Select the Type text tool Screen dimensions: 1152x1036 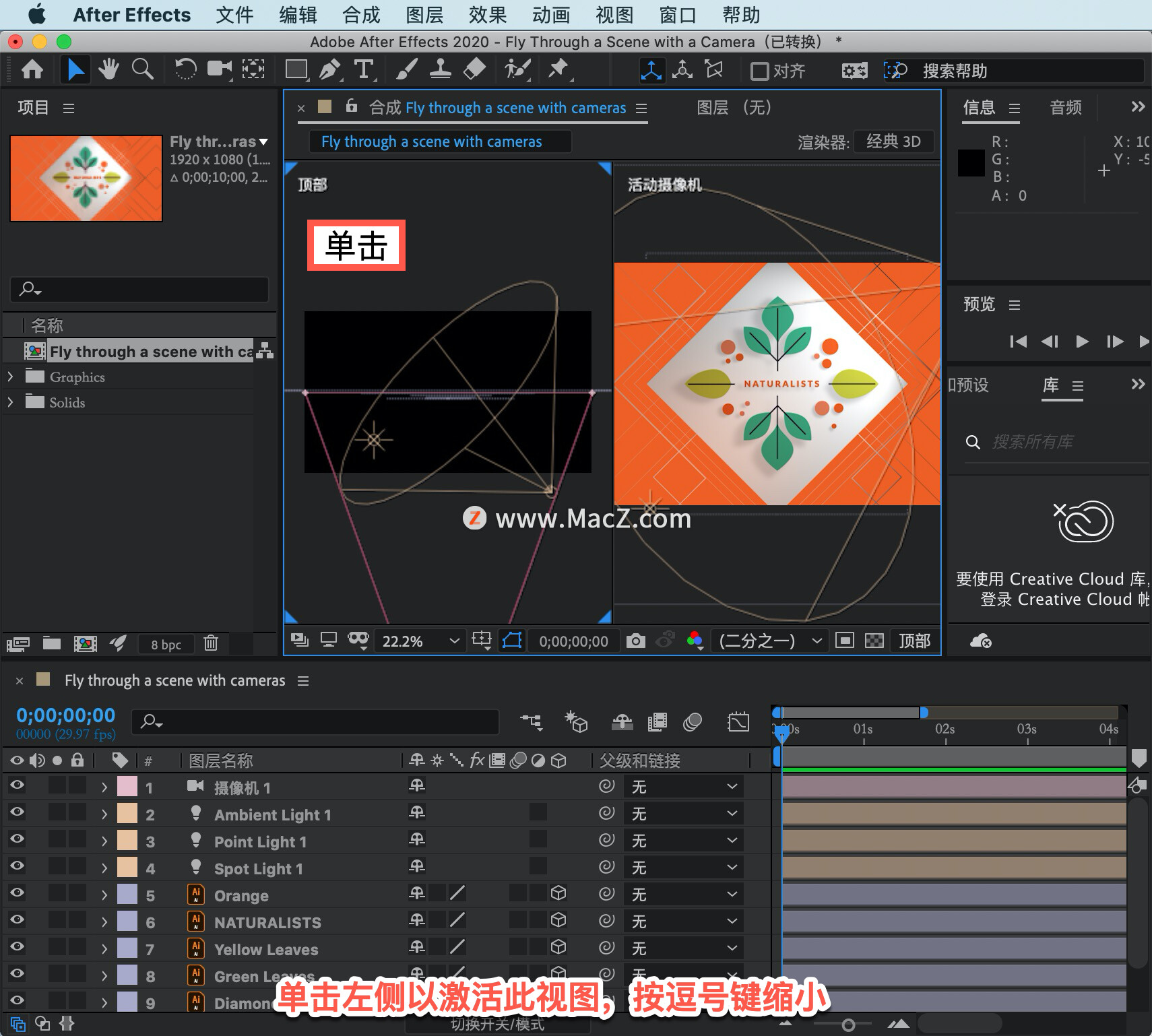364,69
